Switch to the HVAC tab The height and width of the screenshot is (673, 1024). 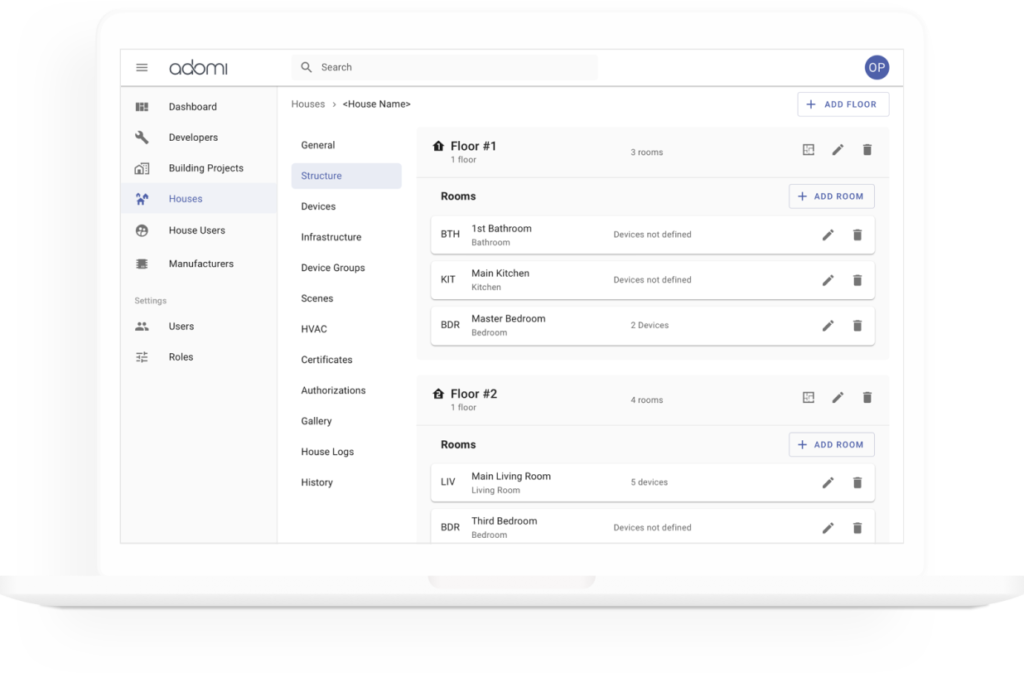[x=346, y=329]
